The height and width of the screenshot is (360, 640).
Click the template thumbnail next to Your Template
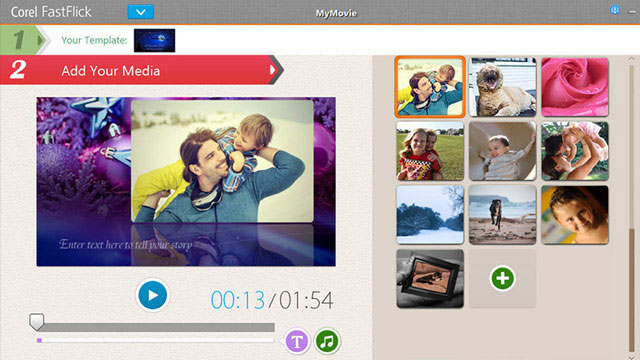(154, 40)
